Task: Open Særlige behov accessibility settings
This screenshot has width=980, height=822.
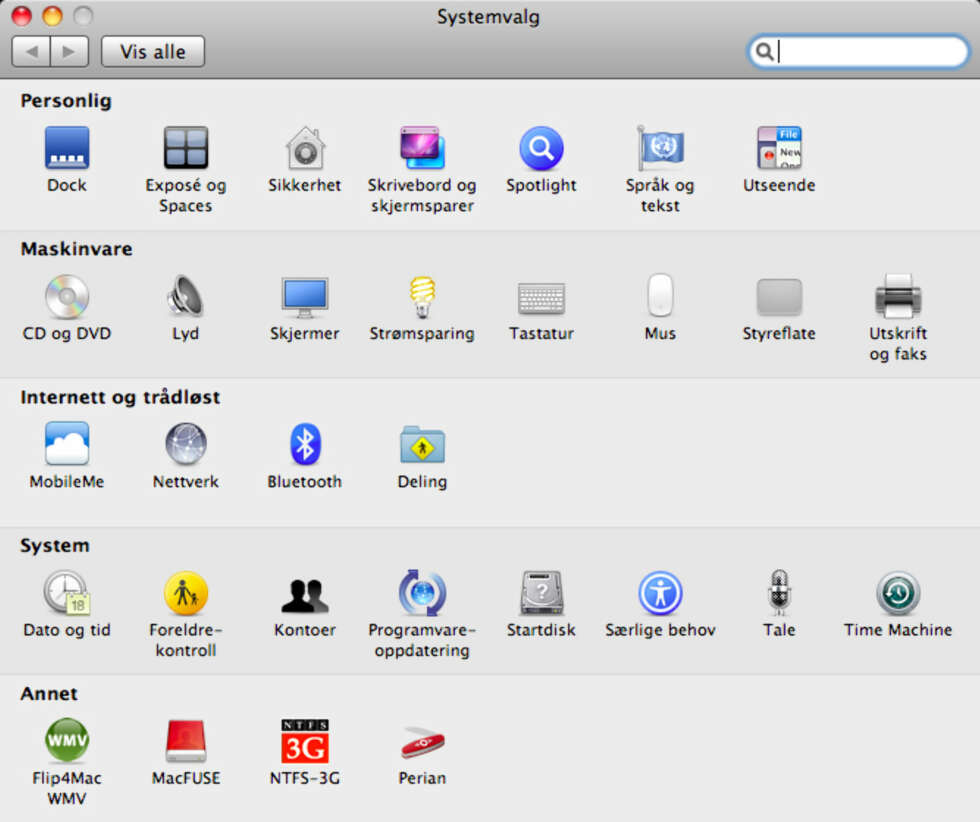Action: point(660,593)
